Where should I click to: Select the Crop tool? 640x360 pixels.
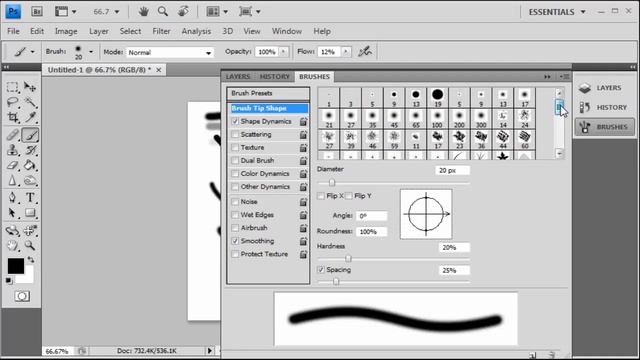click(12, 118)
